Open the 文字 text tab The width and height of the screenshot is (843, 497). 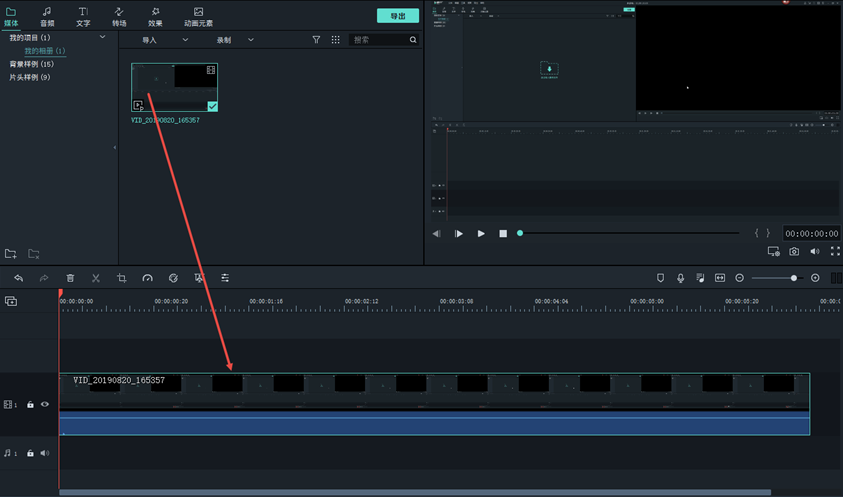(x=83, y=17)
